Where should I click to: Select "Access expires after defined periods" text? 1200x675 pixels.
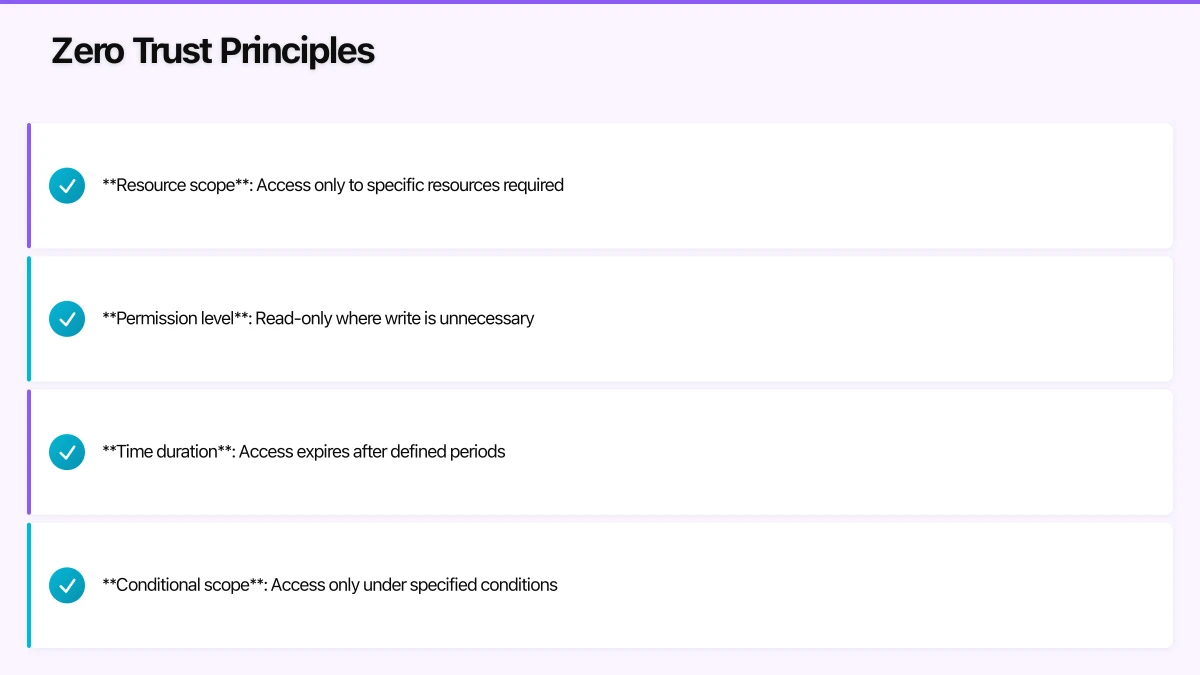[372, 452]
